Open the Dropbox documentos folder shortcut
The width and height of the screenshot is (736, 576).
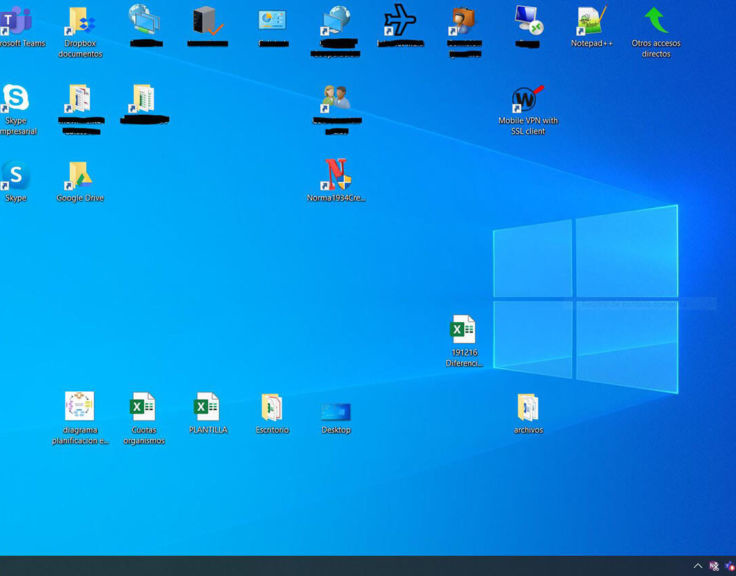click(x=80, y=22)
